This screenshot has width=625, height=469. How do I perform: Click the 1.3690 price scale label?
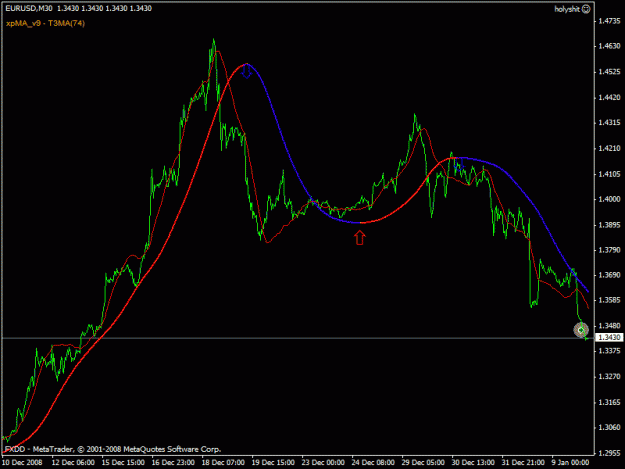609,275
